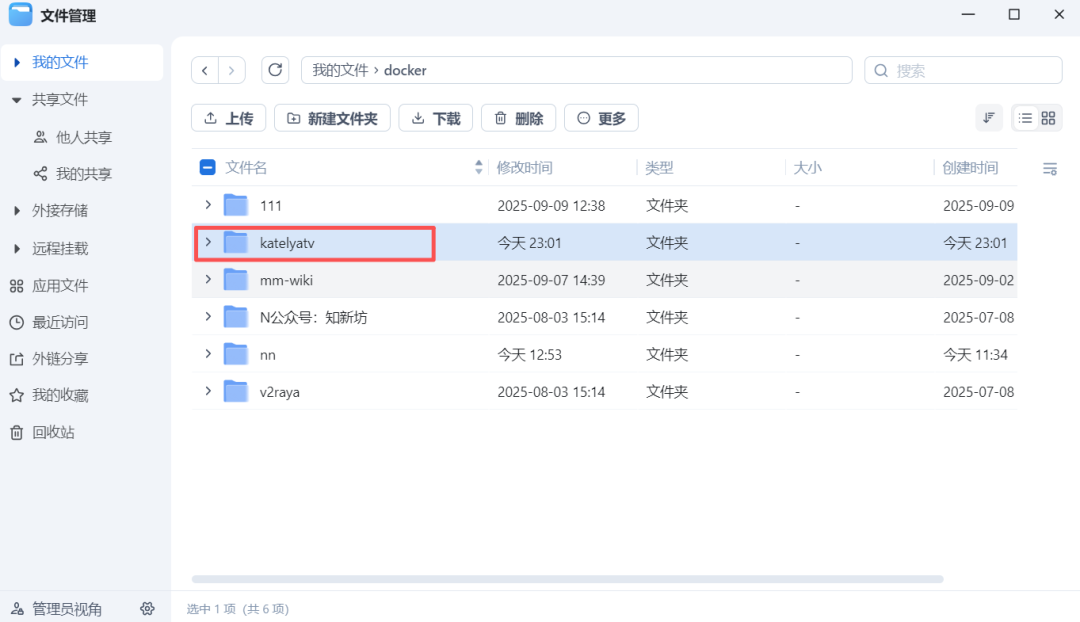The height and width of the screenshot is (622, 1080).
Task: Open 回收站 in the sidebar
Action: coord(53,432)
